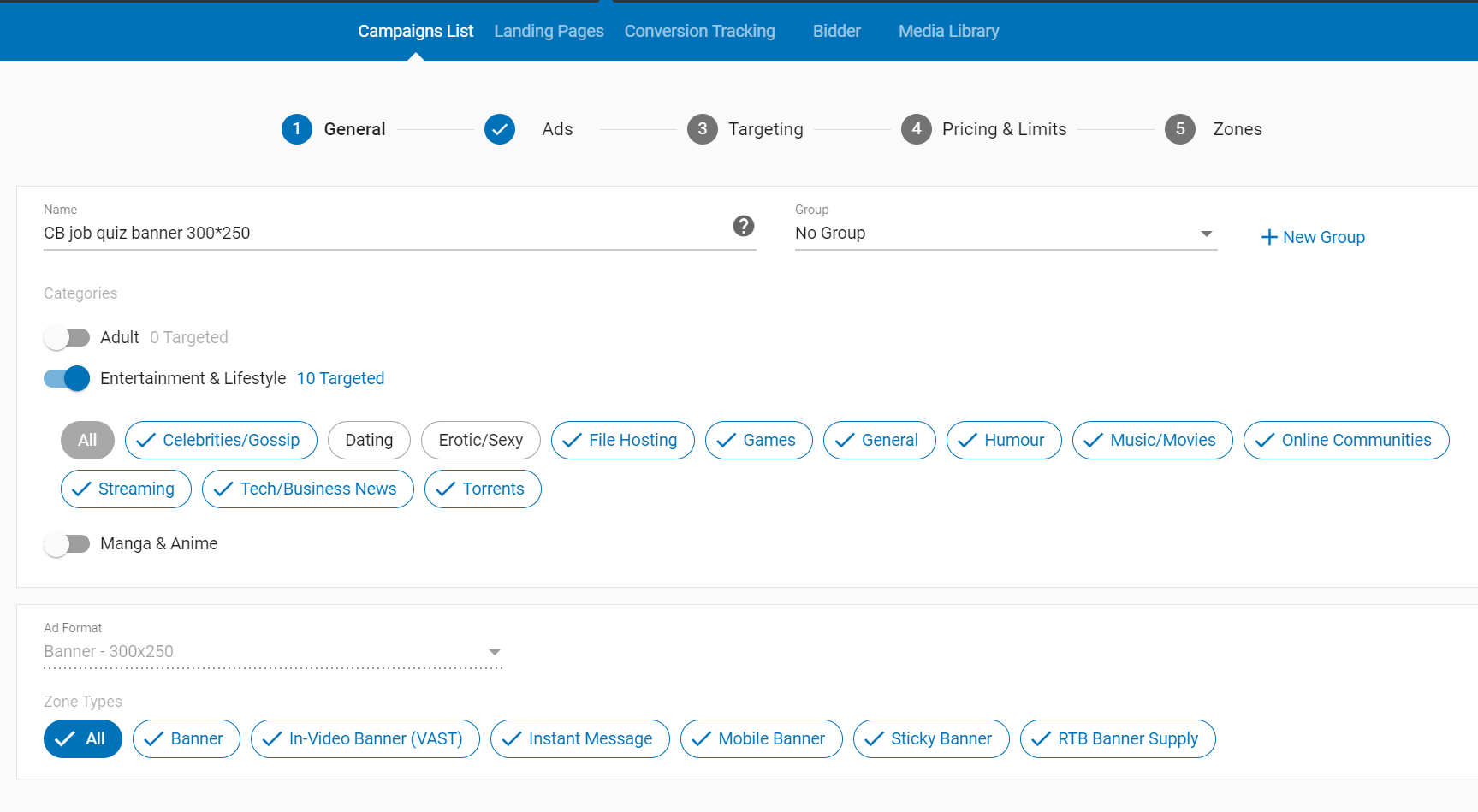Click the Ads step checkmark circle
1478x812 pixels.
[x=499, y=129]
